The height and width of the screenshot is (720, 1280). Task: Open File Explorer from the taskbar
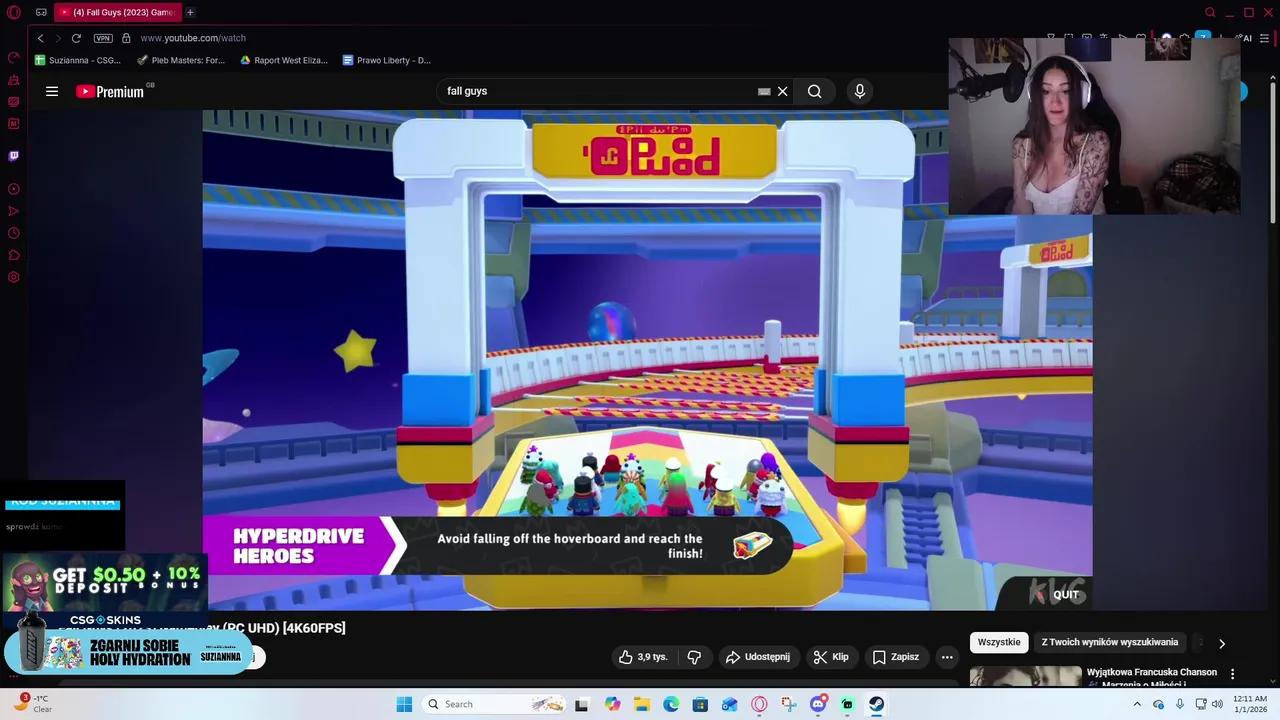point(641,704)
